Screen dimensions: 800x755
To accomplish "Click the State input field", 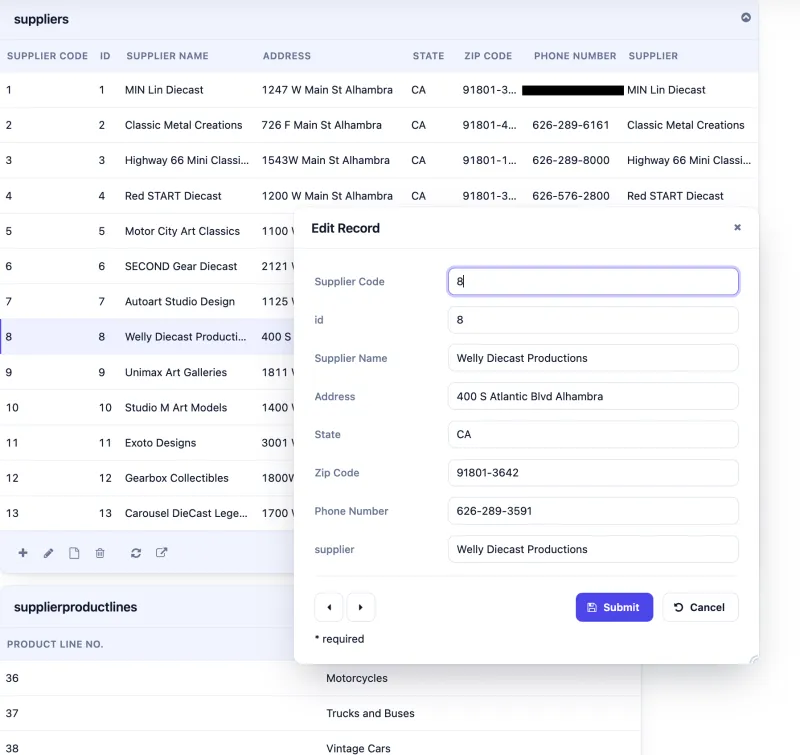I will 593,434.
